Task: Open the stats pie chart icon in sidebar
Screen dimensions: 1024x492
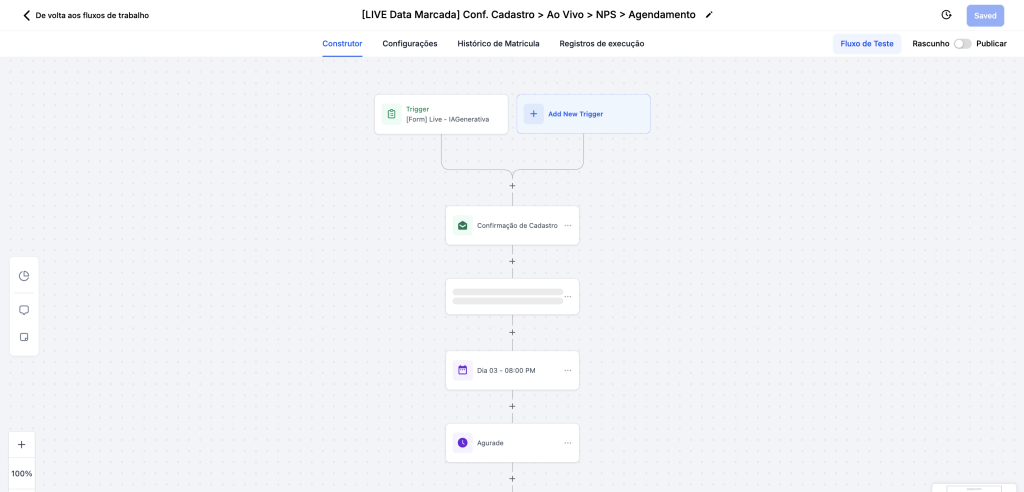Action: click(24, 276)
